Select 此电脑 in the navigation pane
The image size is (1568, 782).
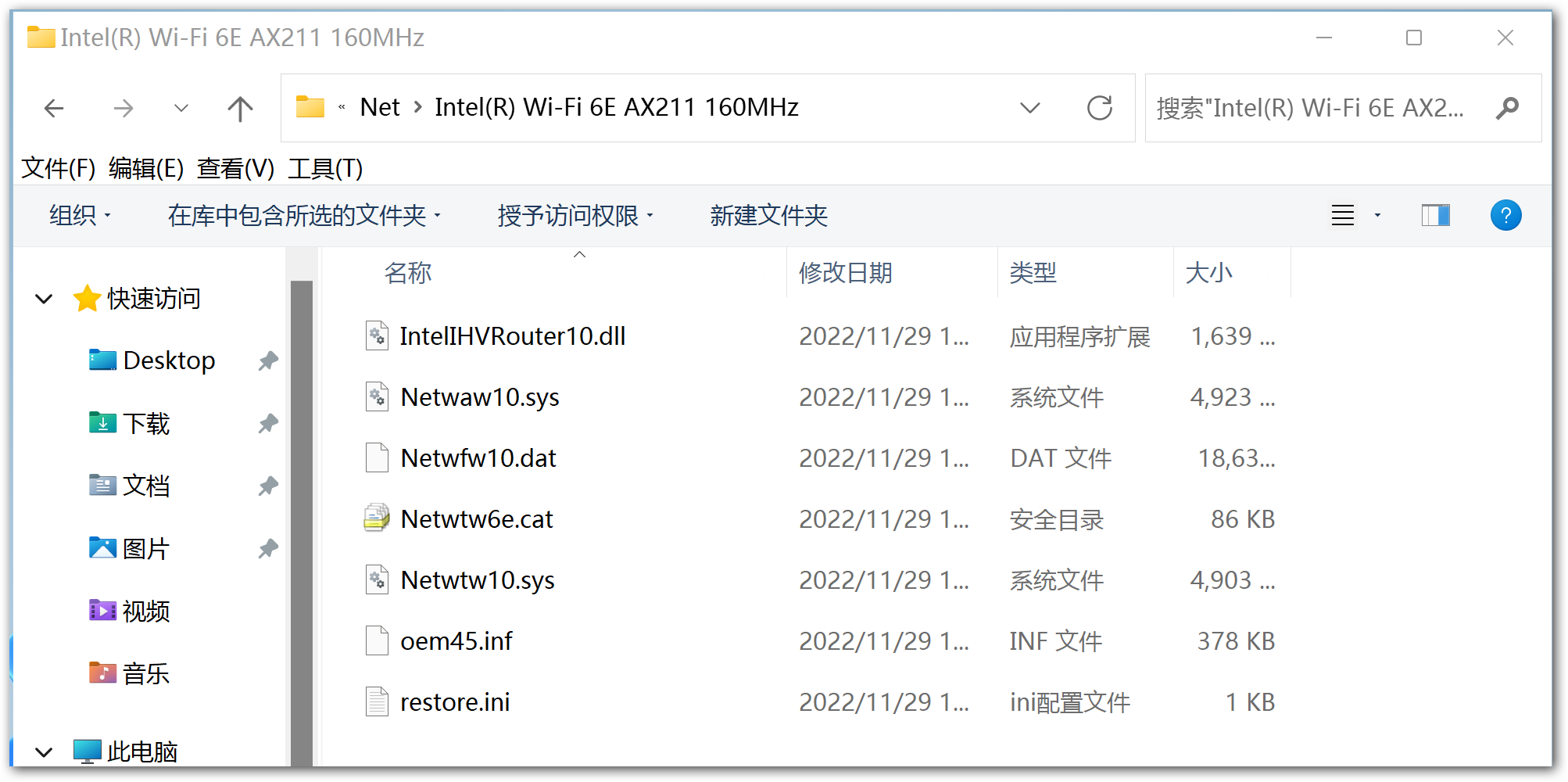(142, 752)
